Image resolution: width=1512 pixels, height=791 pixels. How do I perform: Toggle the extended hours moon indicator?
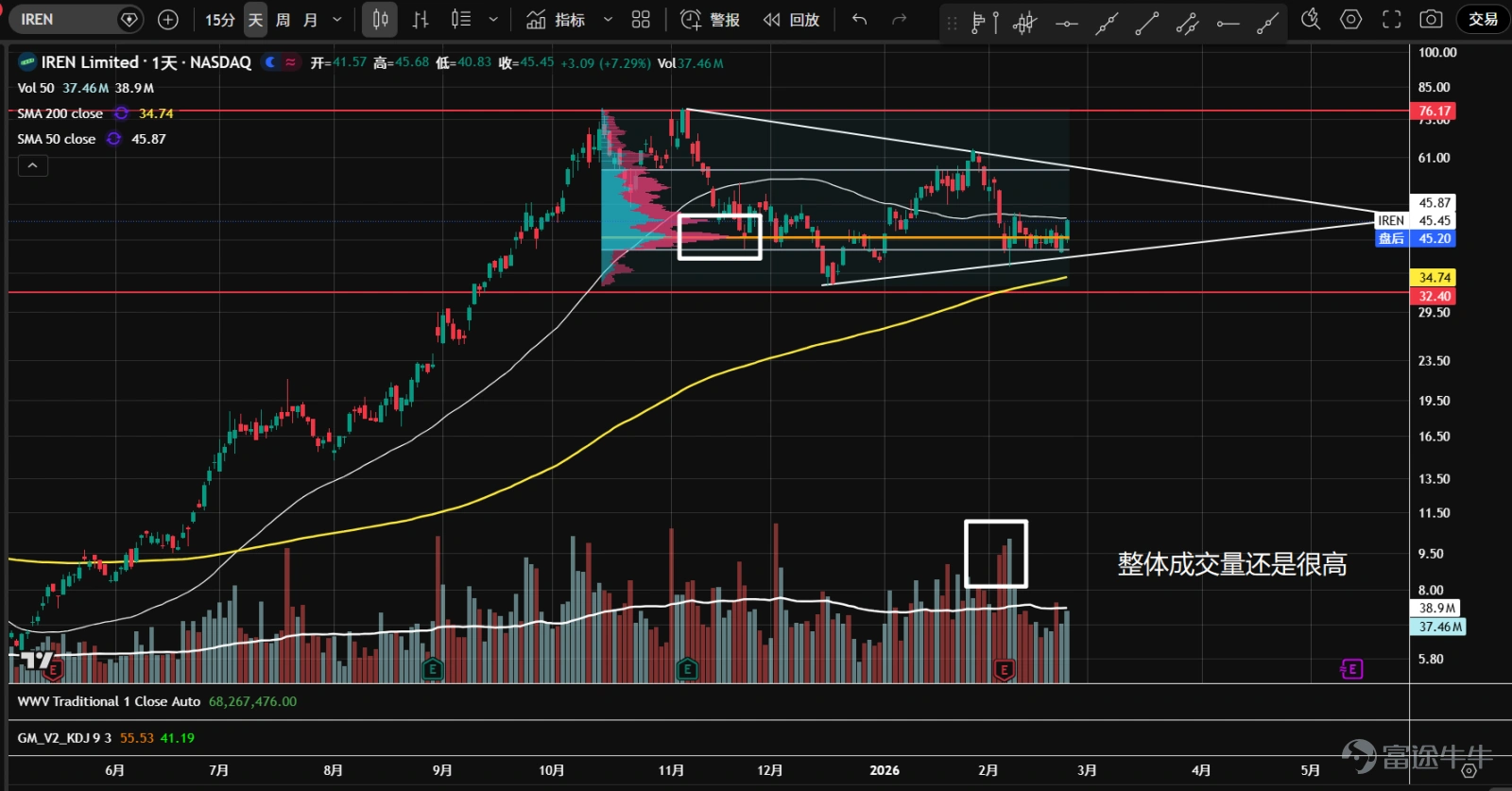[x=271, y=62]
